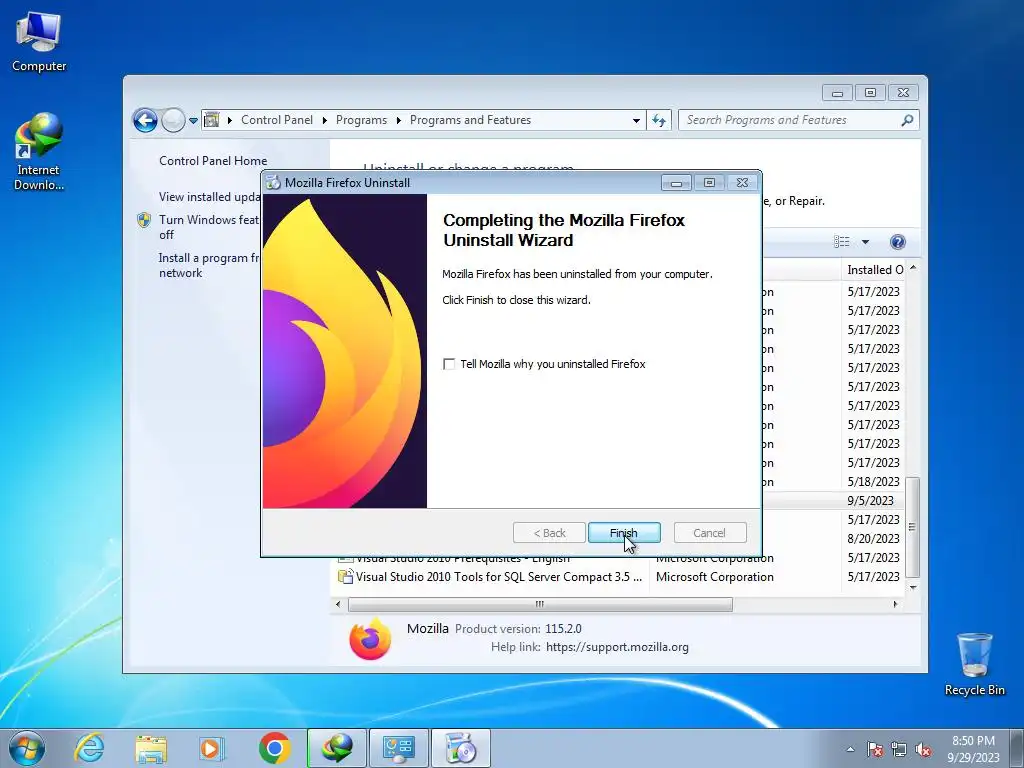Click the vertical scrollbar down arrow
The height and width of the screenshot is (768, 1024).
[913, 587]
